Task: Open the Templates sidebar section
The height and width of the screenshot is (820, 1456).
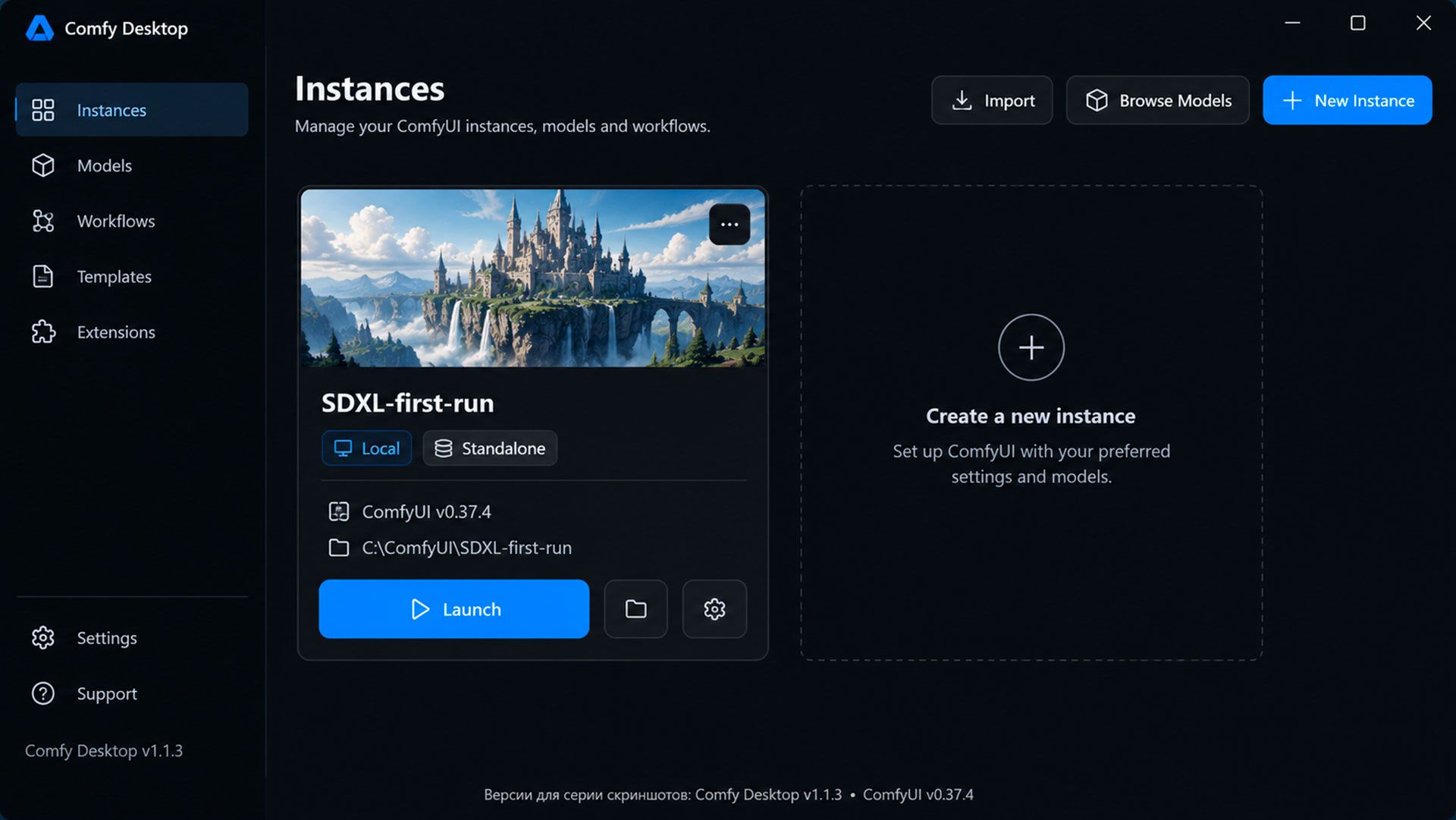Action: coord(132,276)
